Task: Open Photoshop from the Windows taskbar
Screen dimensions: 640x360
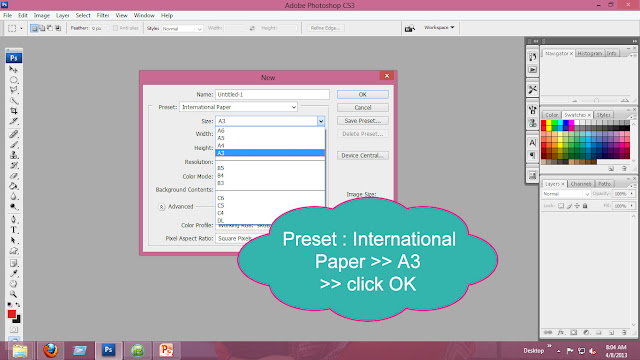Action: [x=108, y=350]
